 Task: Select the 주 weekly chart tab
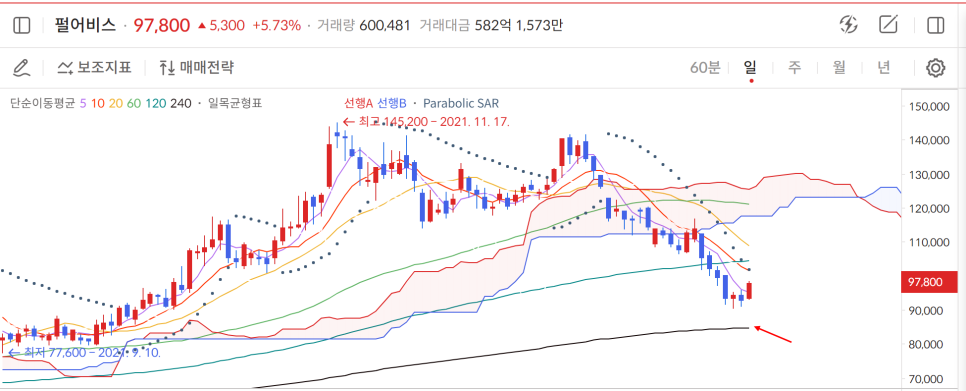(795, 67)
